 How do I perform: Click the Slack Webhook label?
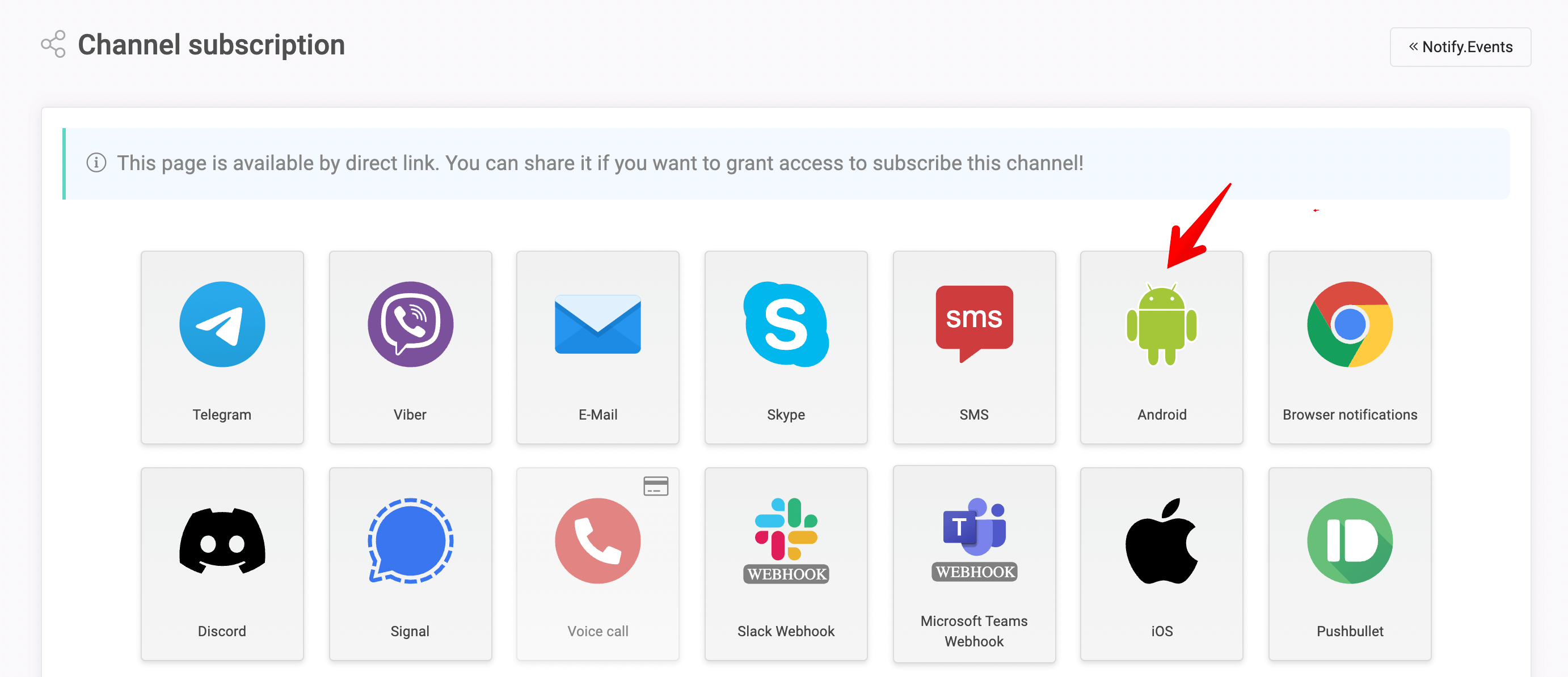pyautogui.click(x=786, y=632)
